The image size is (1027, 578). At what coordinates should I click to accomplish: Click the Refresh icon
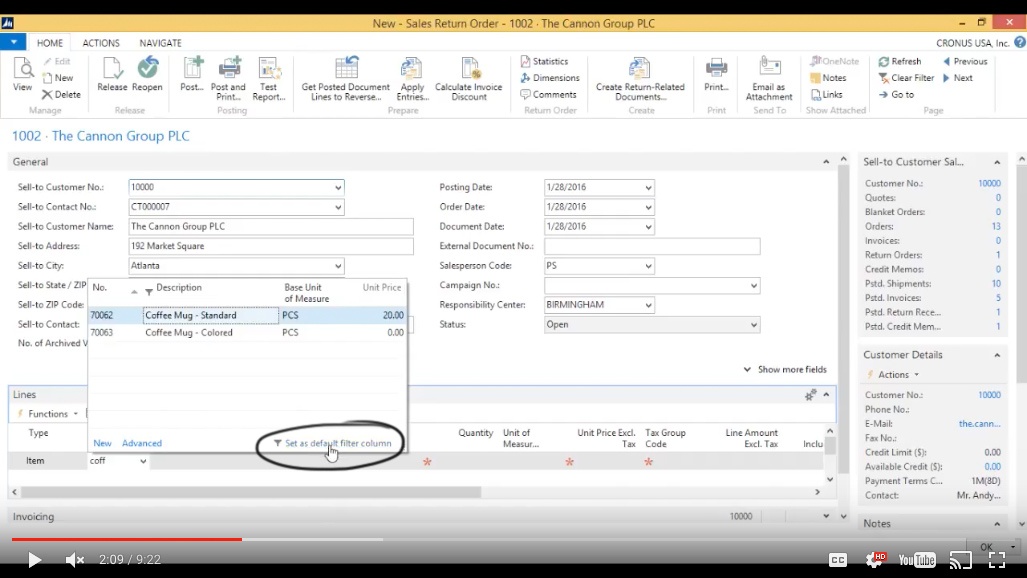tap(900, 61)
